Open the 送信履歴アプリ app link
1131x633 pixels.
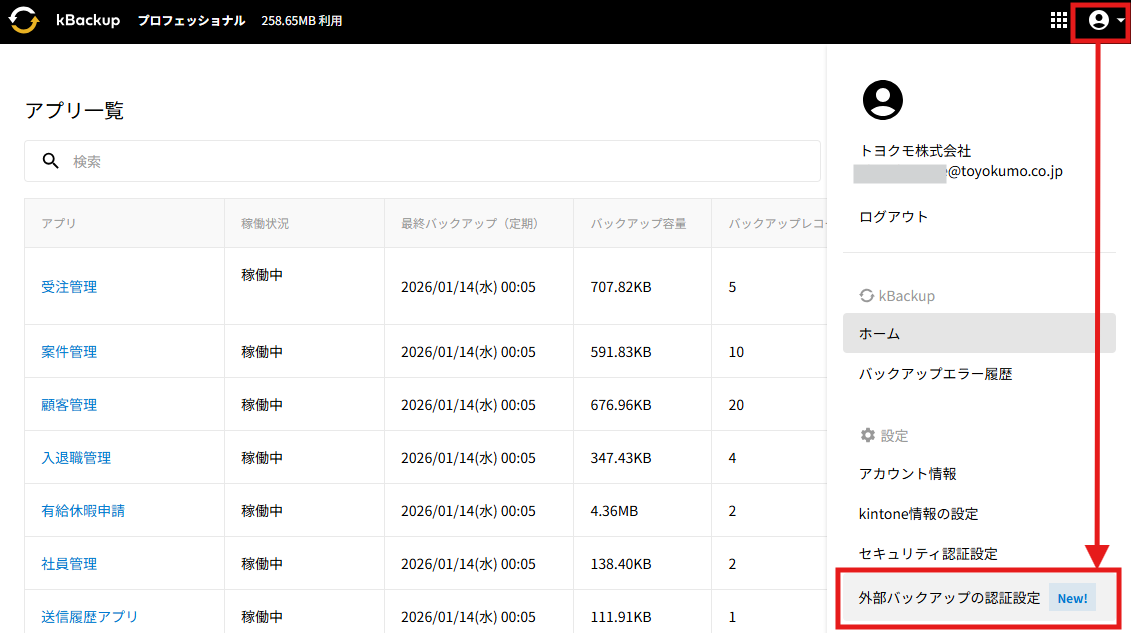coord(90,617)
